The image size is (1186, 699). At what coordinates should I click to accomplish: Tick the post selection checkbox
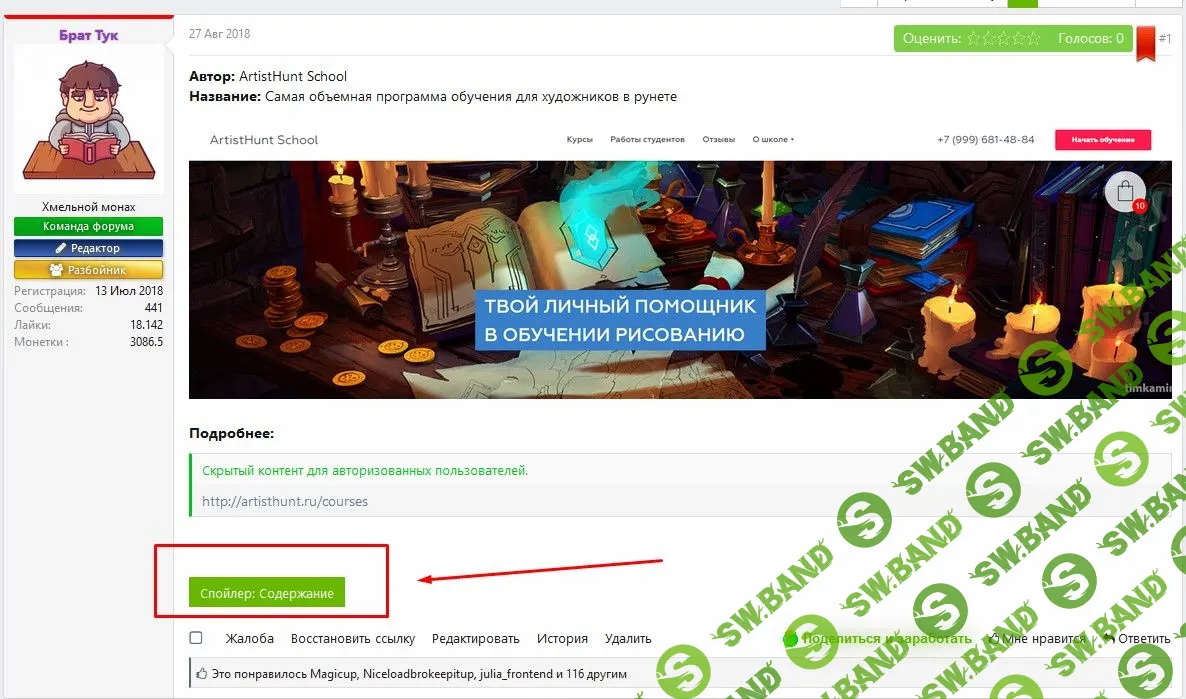point(196,638)
